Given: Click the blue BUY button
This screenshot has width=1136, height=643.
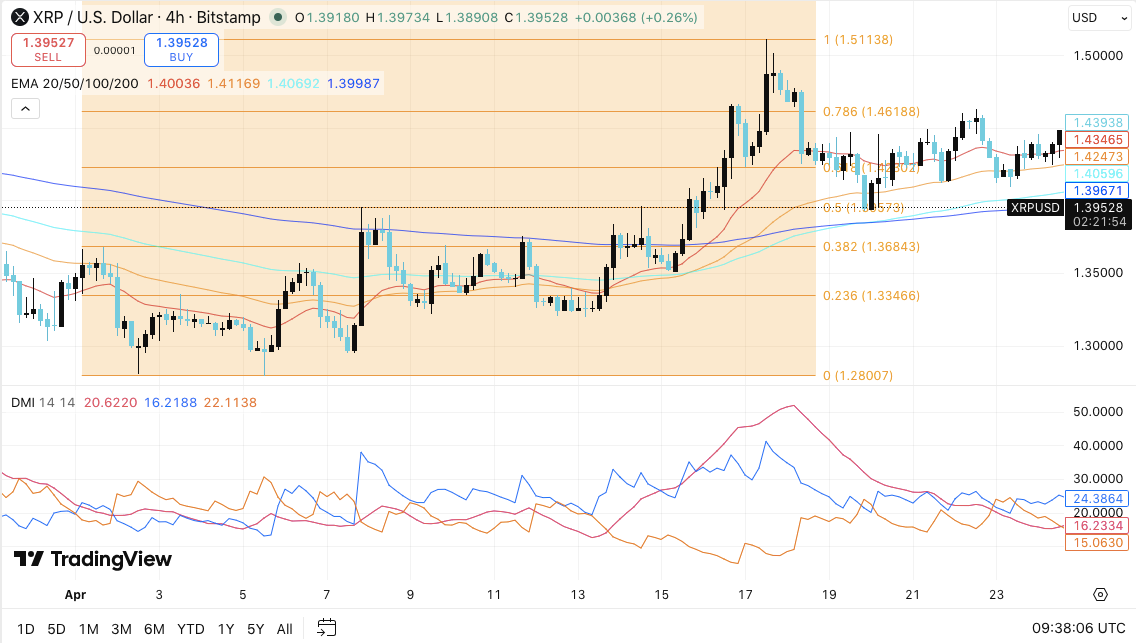Looking at the screenshot, I should pos(181,49).
